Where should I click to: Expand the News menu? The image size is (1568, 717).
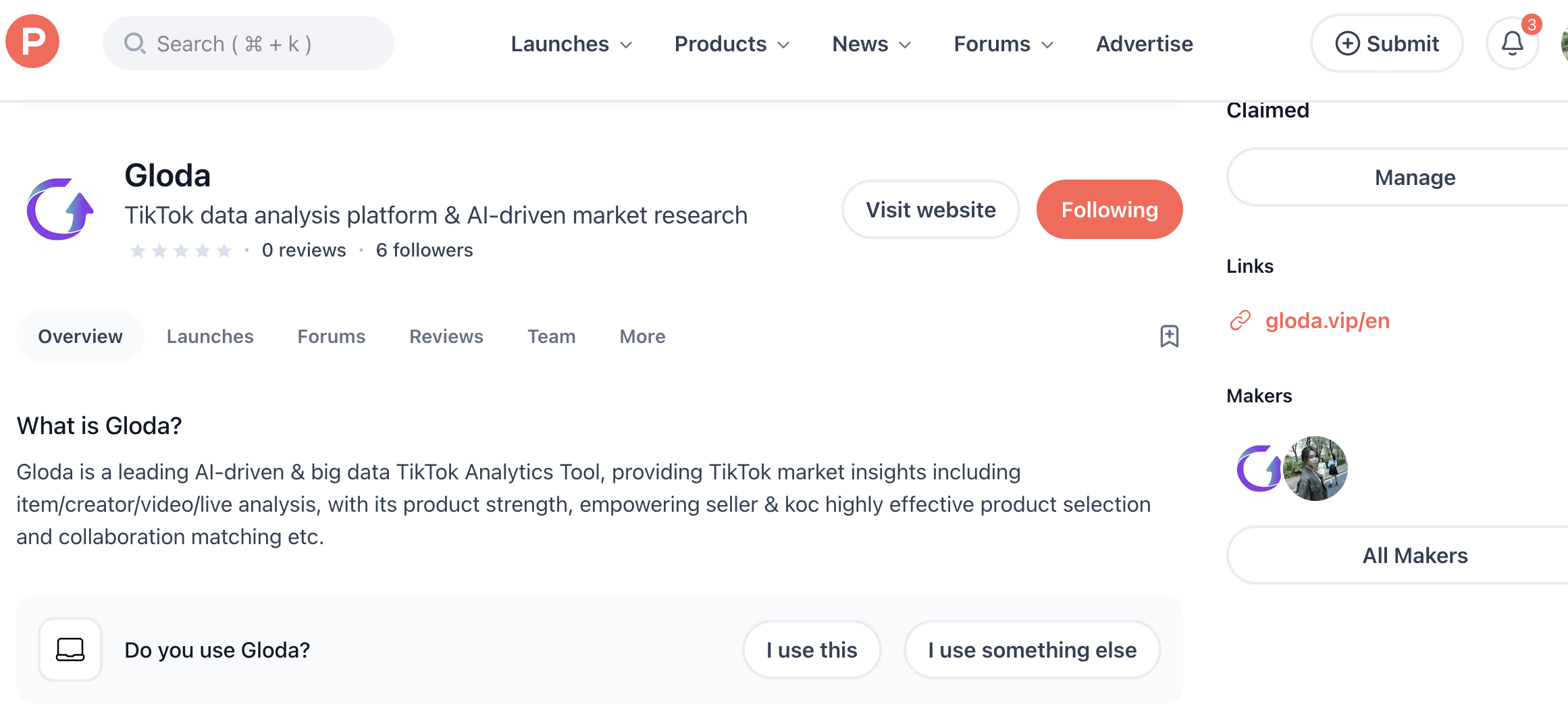(872, 44)
